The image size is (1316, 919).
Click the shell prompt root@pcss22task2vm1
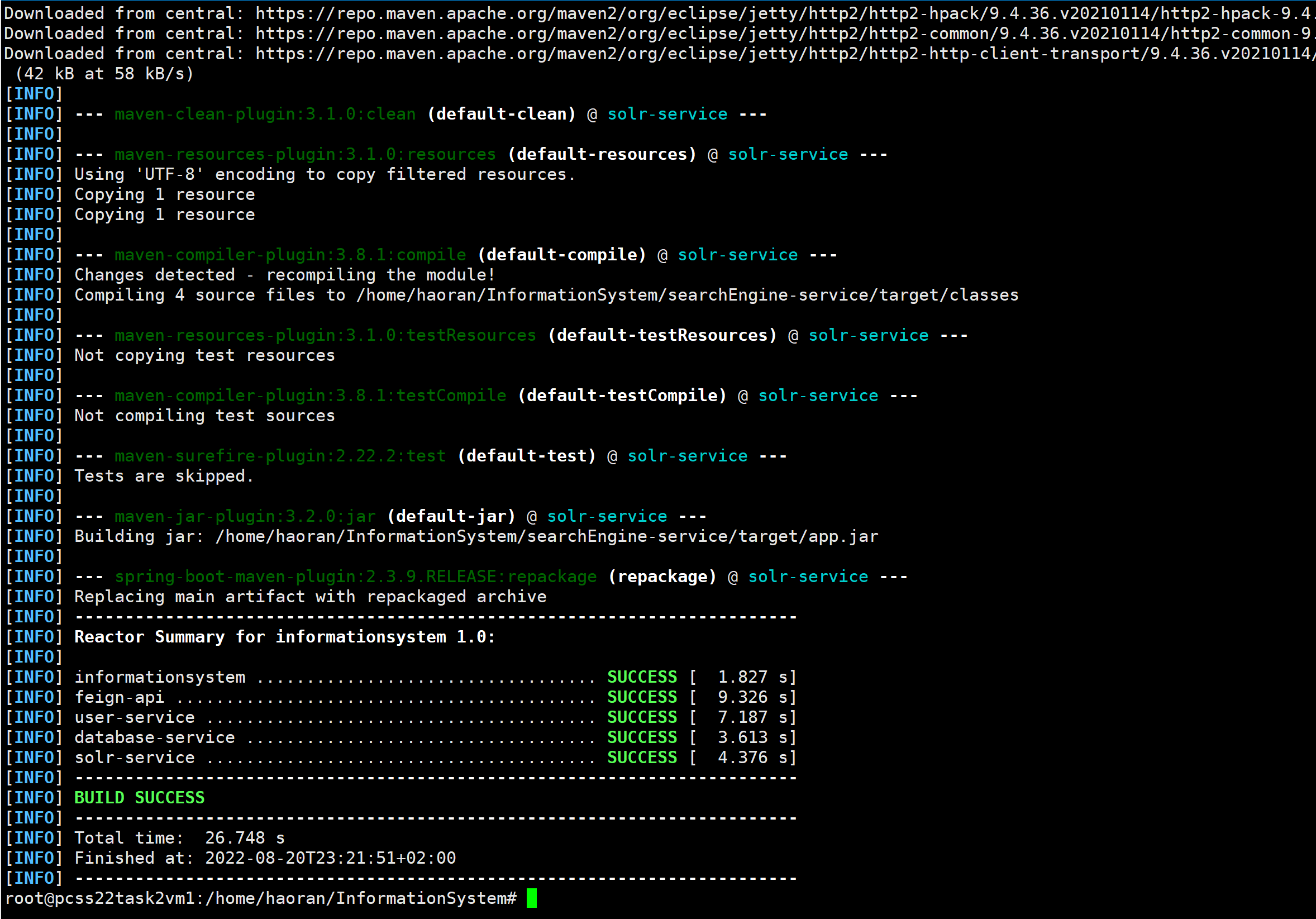tap(100, 898)
